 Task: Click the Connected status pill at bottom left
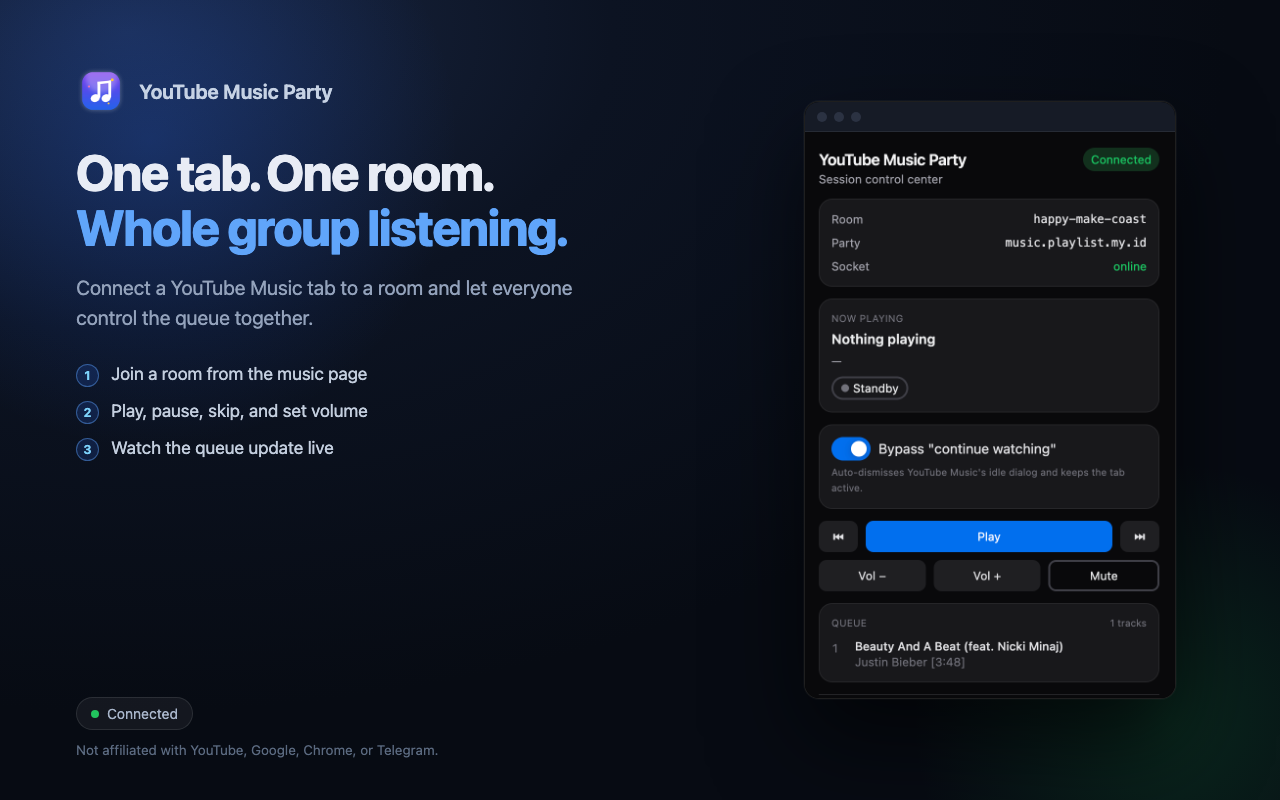point(134,714)
